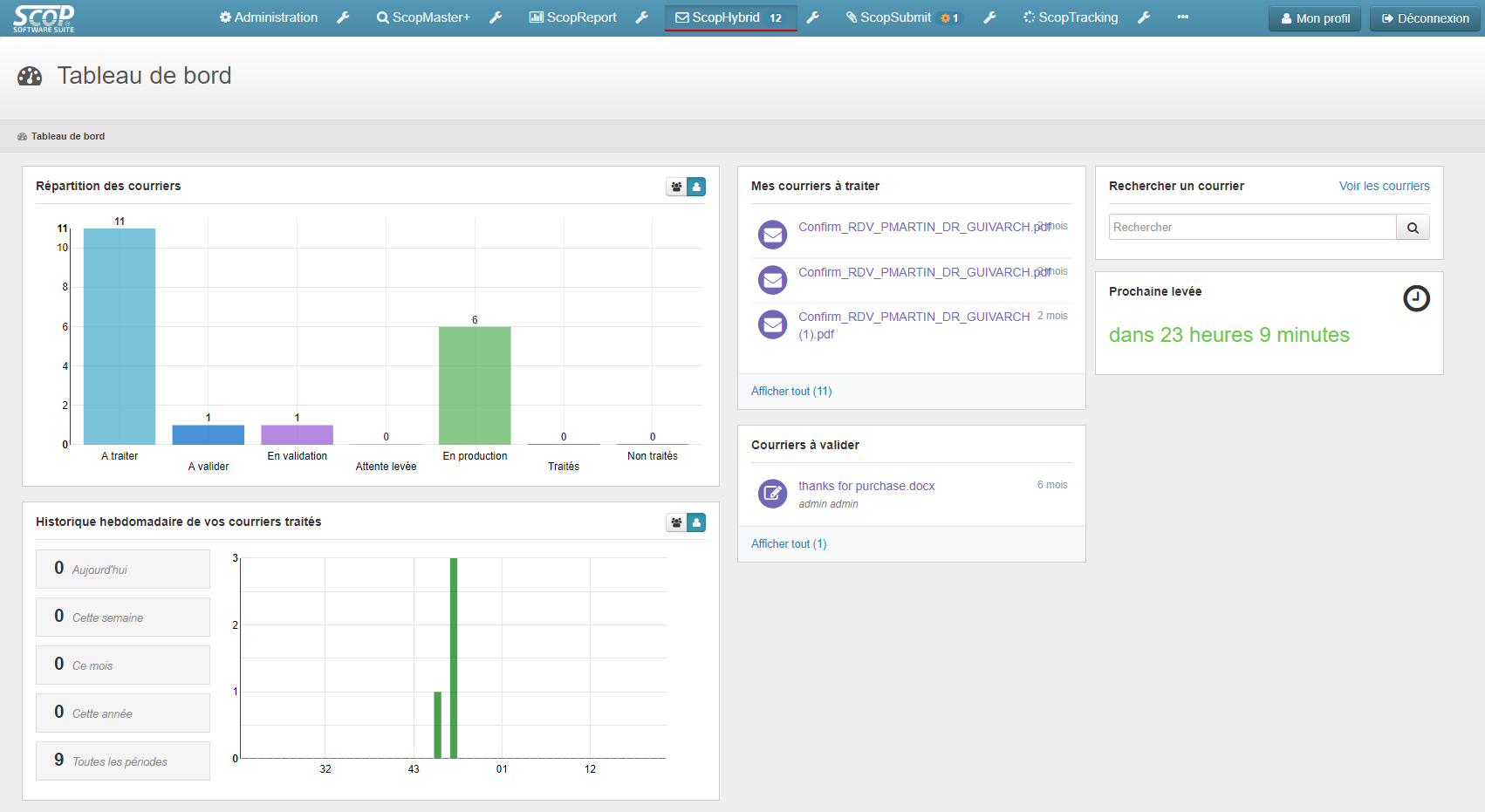Click the ScopSubmit notification badge 1
Screen dimensions: 1485x812
point(949,17)
